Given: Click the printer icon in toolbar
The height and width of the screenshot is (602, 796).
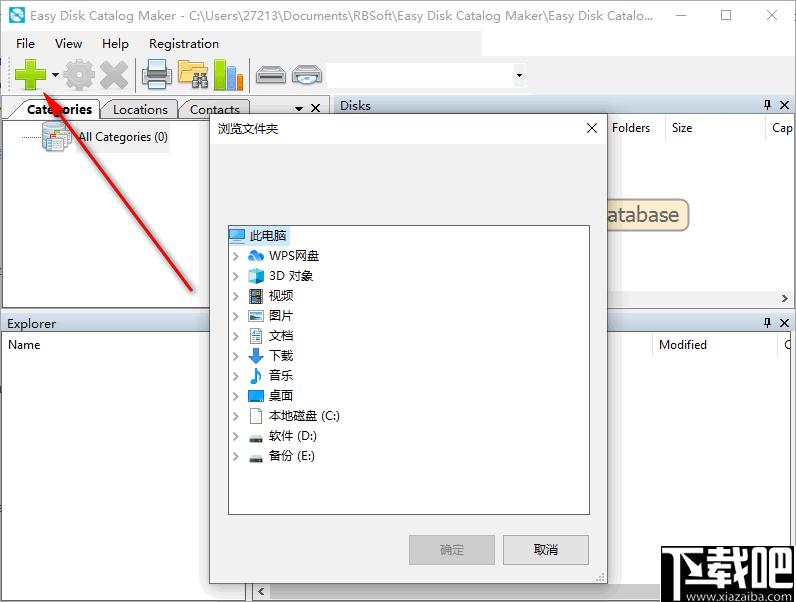Looking at the screenshot, I should click(x=156, y=75).
